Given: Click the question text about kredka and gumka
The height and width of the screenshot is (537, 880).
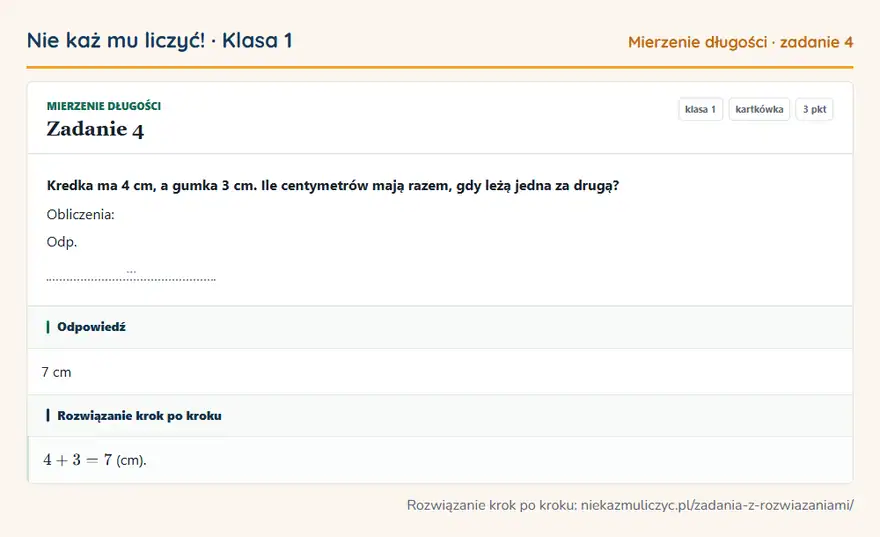Looking at the screenshot, I should [333, 186].
